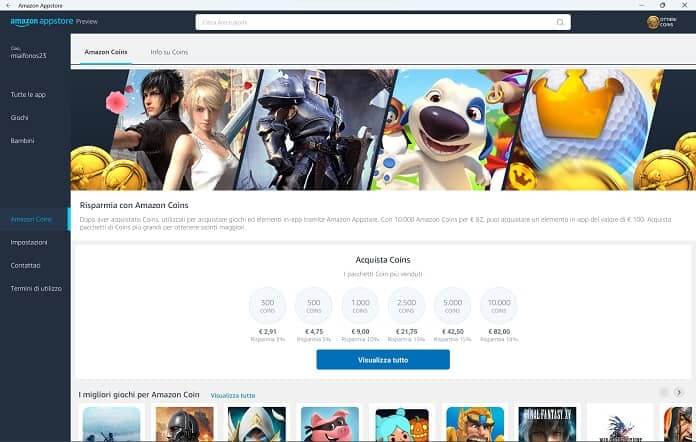The image size is (696, 442).
Task: Advance games carousel with right arrow
Action: coord(678,392)
